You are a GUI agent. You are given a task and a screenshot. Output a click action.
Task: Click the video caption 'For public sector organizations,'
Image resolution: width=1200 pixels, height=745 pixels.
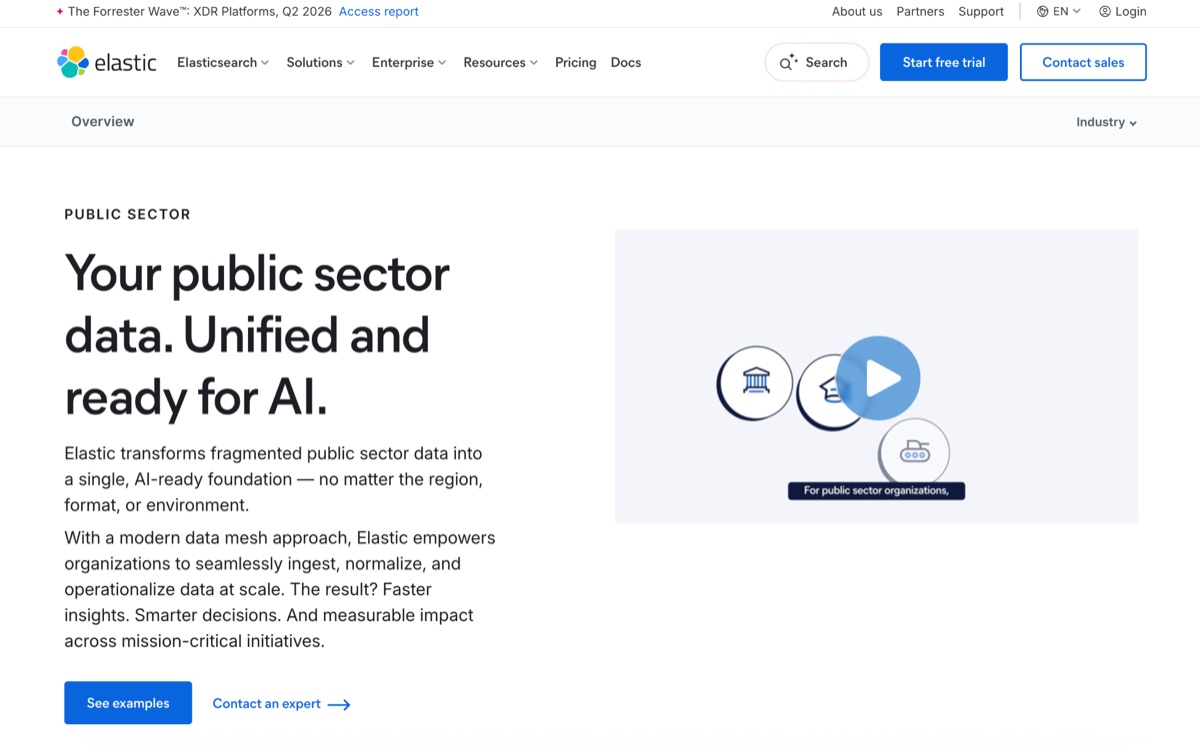pos(876,491)
